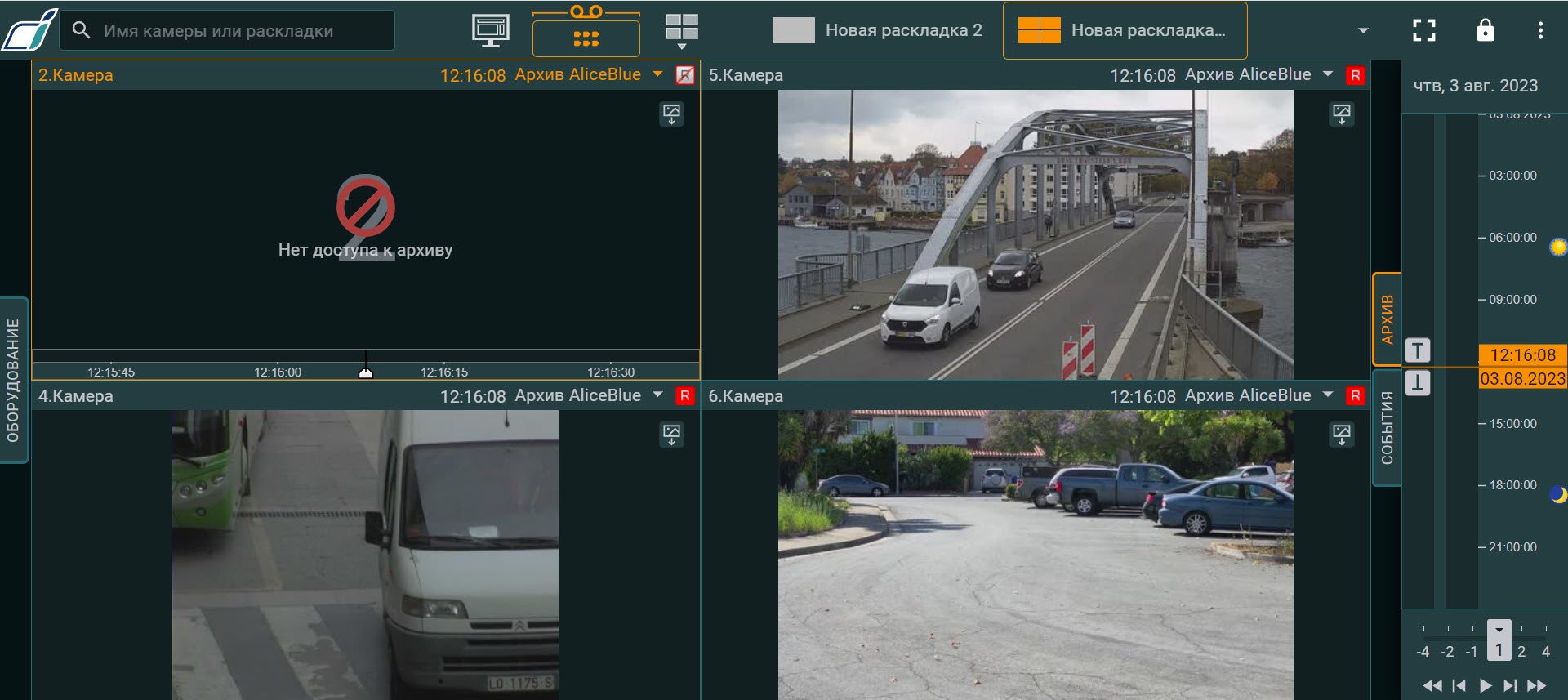Toggle red R recording indicator on 4.Камера
Screen dimensions: 1568x700
click(x=684, y=396)
